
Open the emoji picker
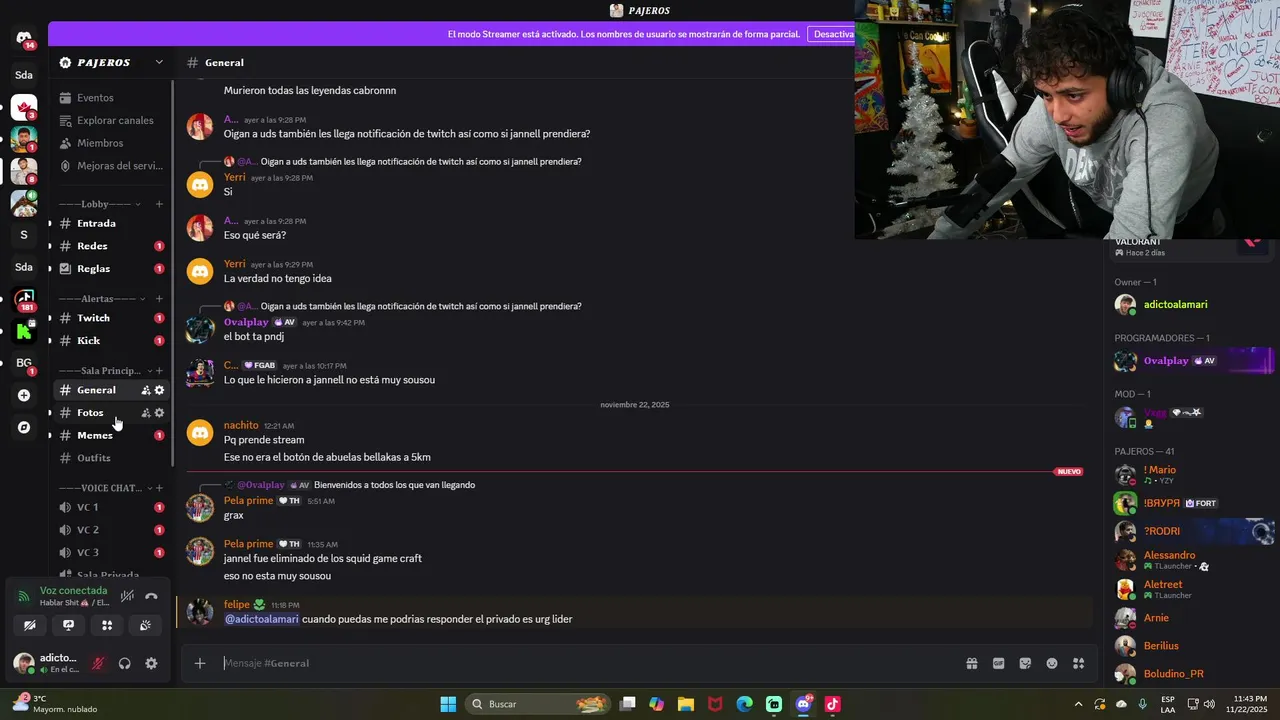1052,663
